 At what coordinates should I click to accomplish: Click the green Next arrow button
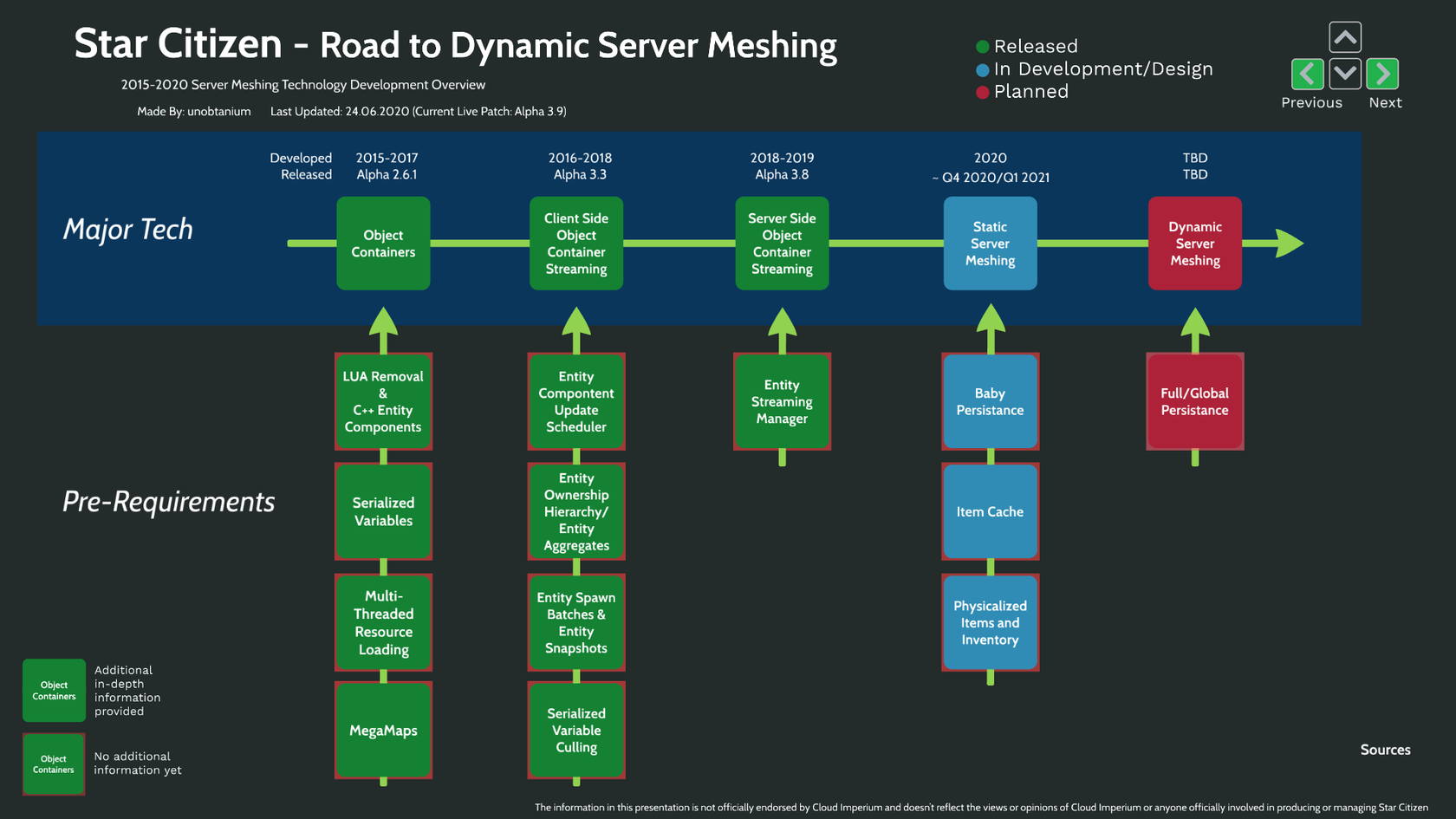click(1382, 75)
